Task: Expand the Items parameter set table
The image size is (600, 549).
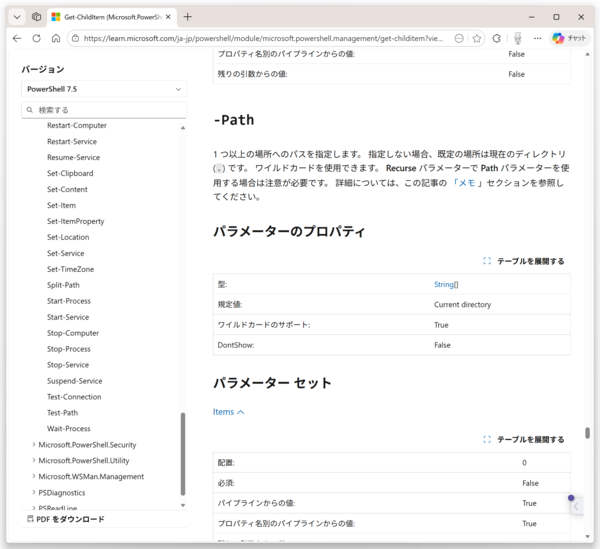Action: pyautogui.click(x=524, y=440)
